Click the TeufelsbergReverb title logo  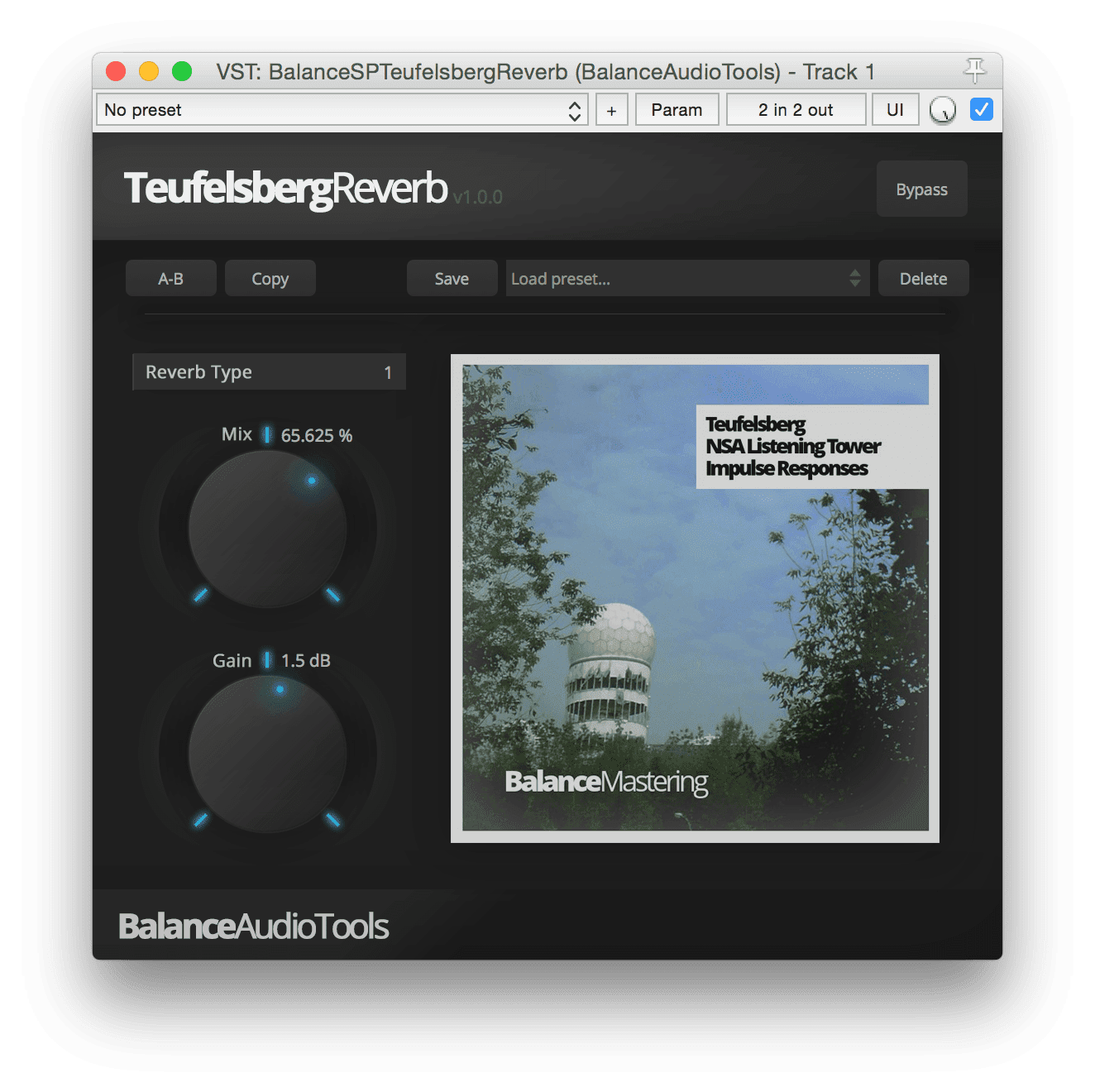(286, 189)
